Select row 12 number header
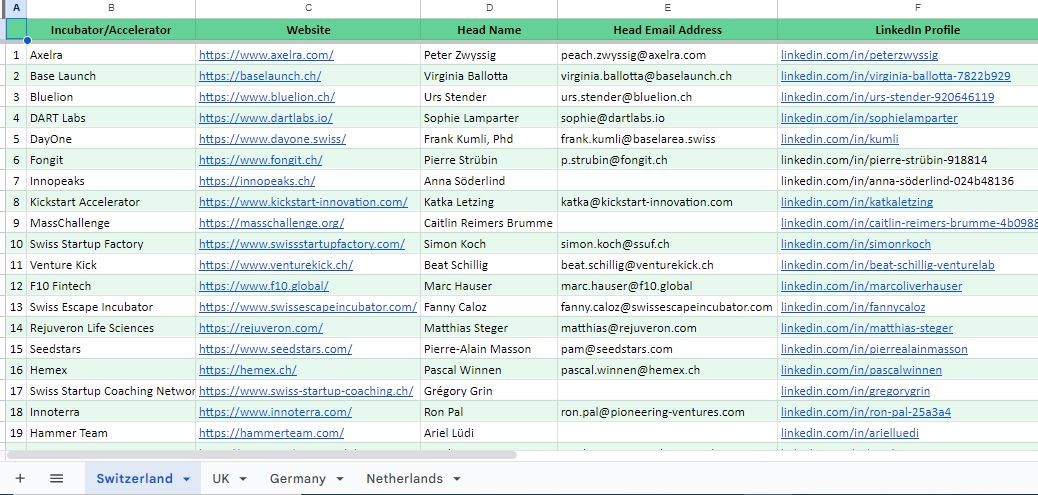This screenshot has height=495, width=1038. coord(13,286)
